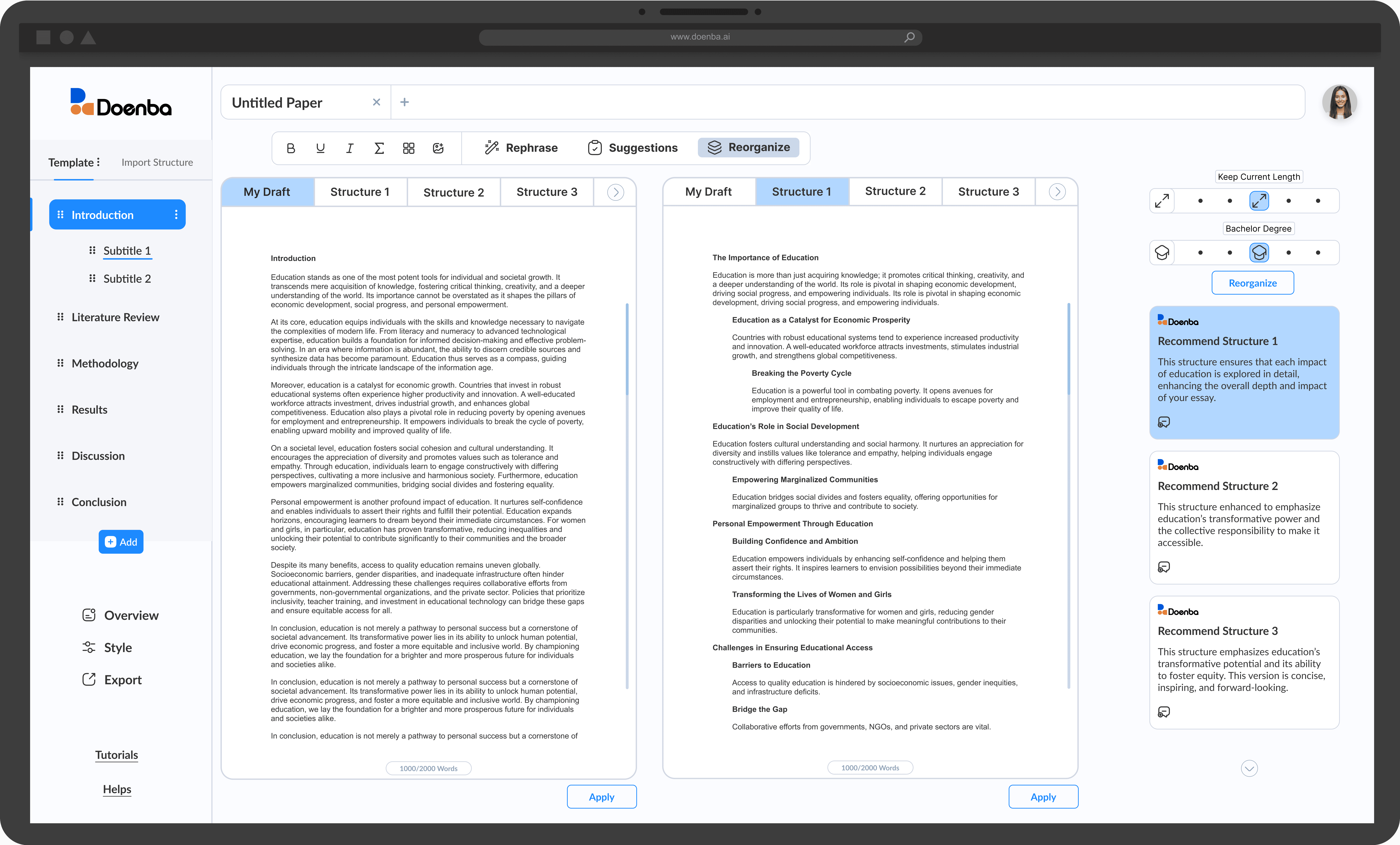Open chat for Recommend Structure 3
This screenshot has height=845, width=1400.
[x=1164, y=712]
